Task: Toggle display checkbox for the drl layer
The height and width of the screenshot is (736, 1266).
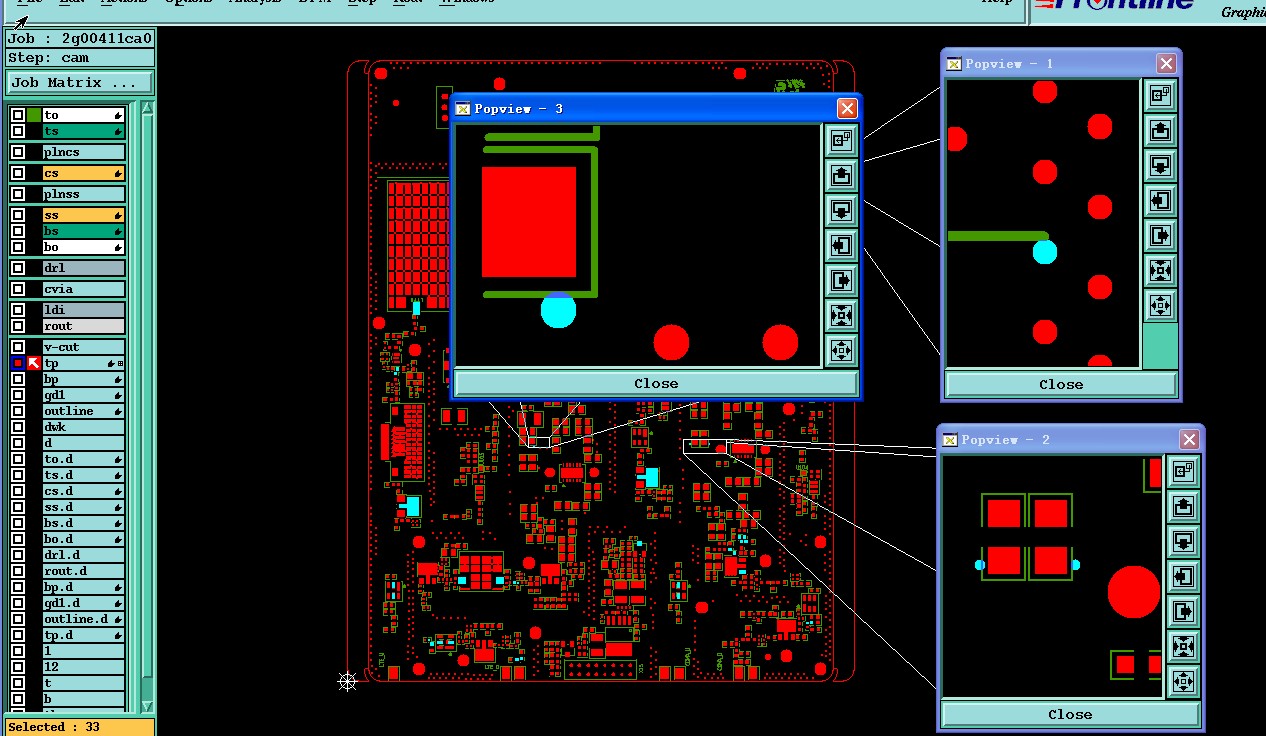Action: (x=18, y=268)
